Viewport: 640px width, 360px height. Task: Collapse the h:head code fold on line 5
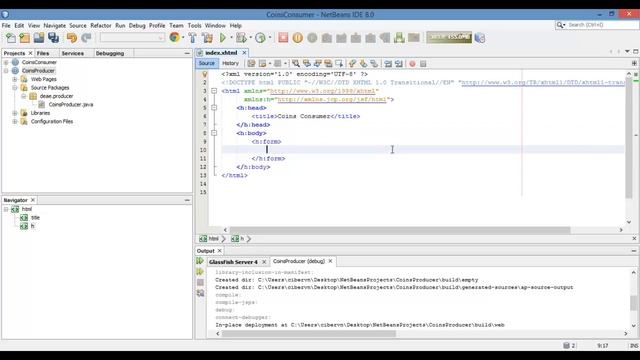pyautogui.click(x=214, y=108)
